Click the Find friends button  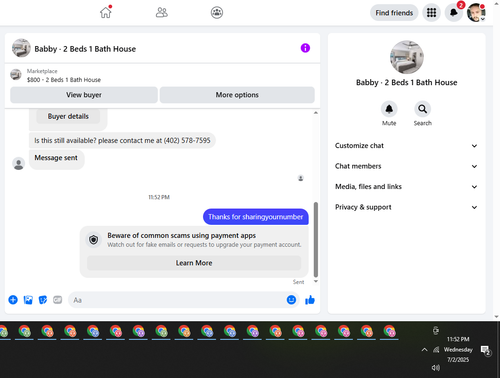[394, 13]
